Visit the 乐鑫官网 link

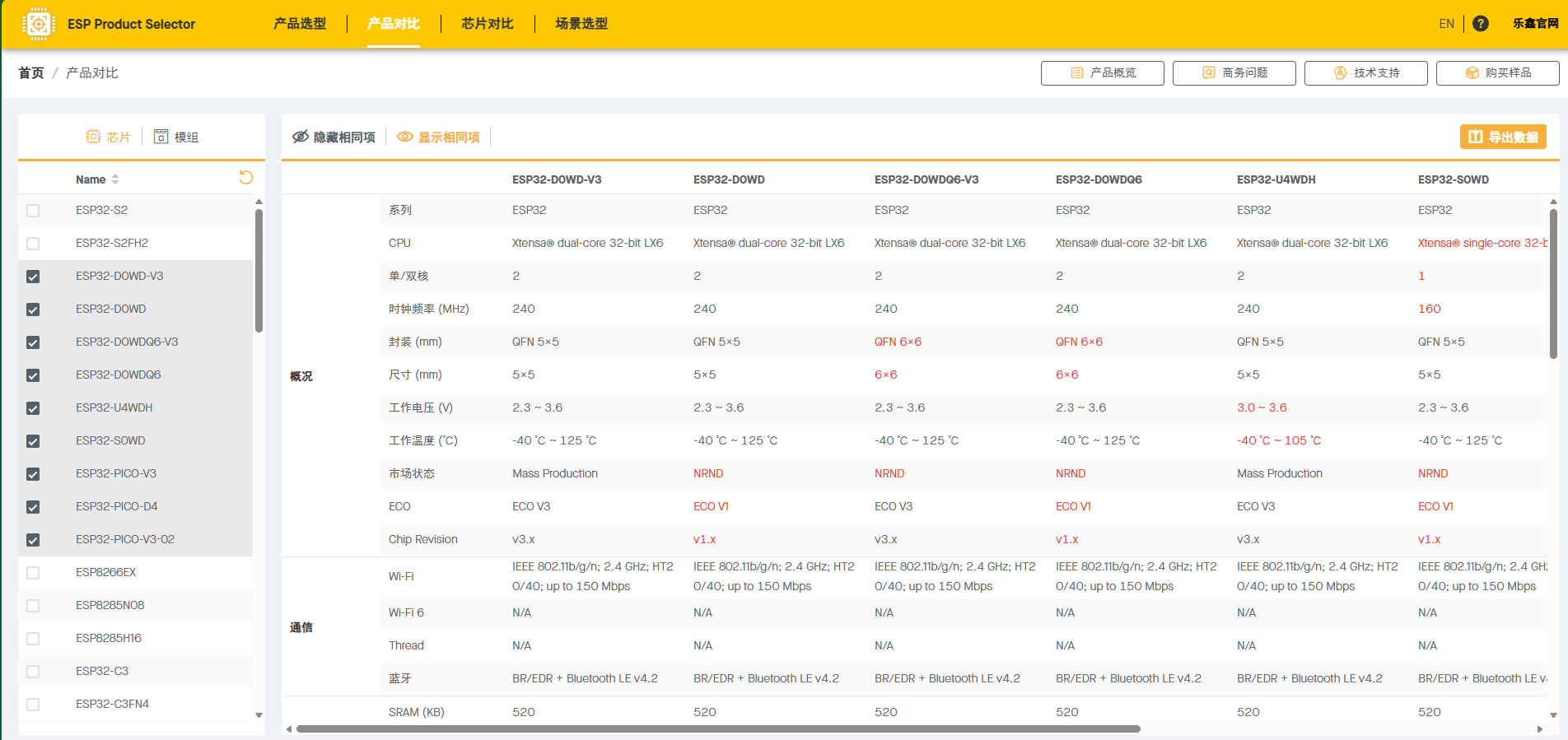[x=1535, y=24]
